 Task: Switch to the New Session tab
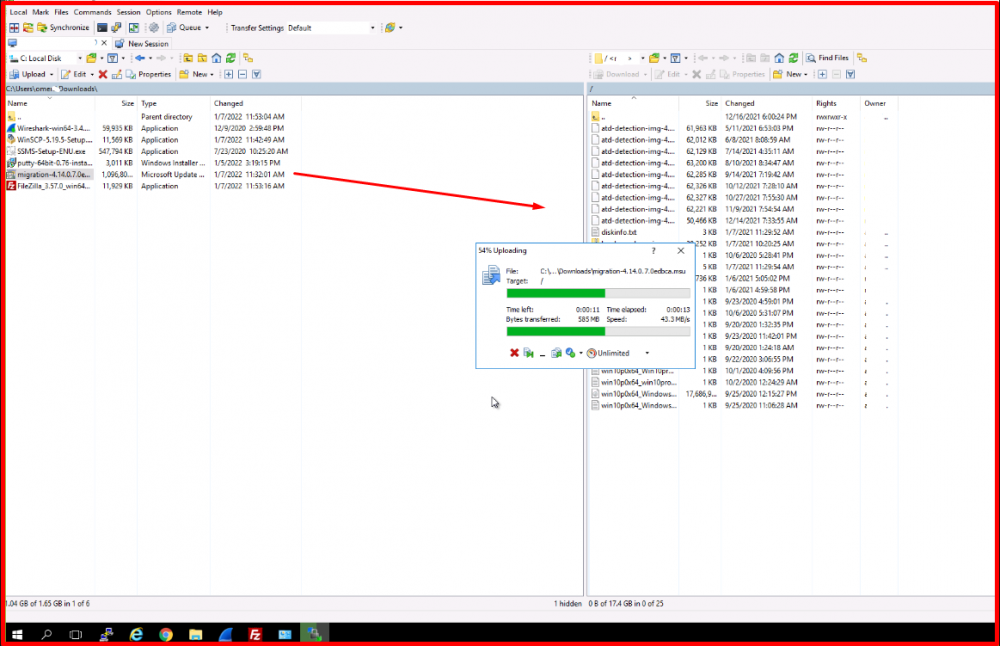(142, 43)
